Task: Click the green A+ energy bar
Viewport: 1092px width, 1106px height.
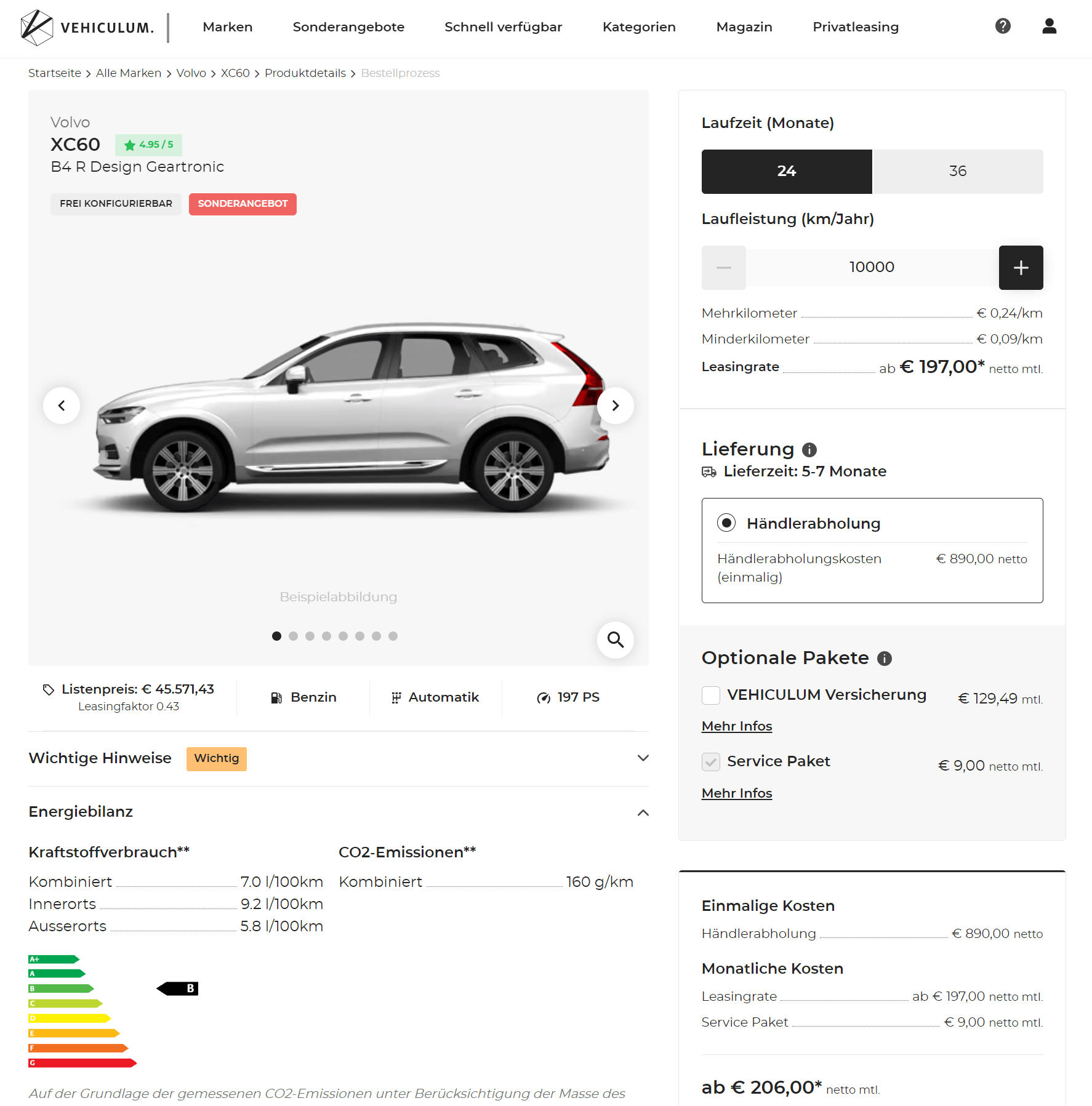Action: point(54,960)
